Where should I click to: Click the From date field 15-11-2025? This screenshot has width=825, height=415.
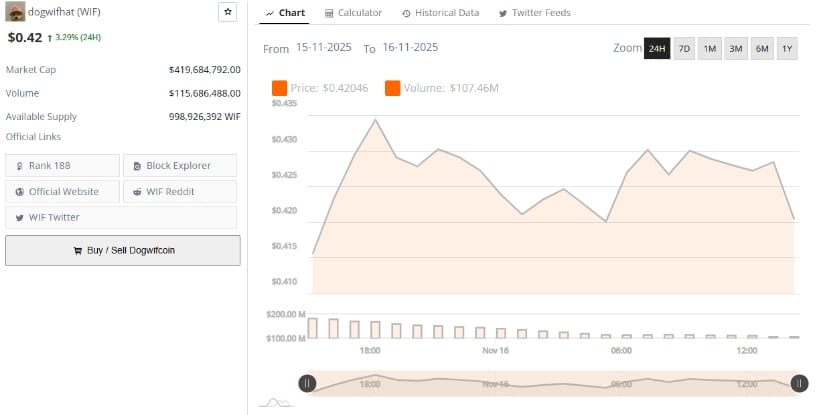324,48
